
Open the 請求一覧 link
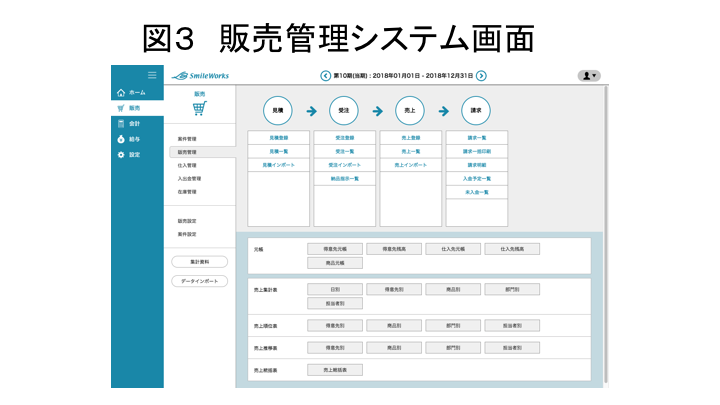tap(477, 138)
